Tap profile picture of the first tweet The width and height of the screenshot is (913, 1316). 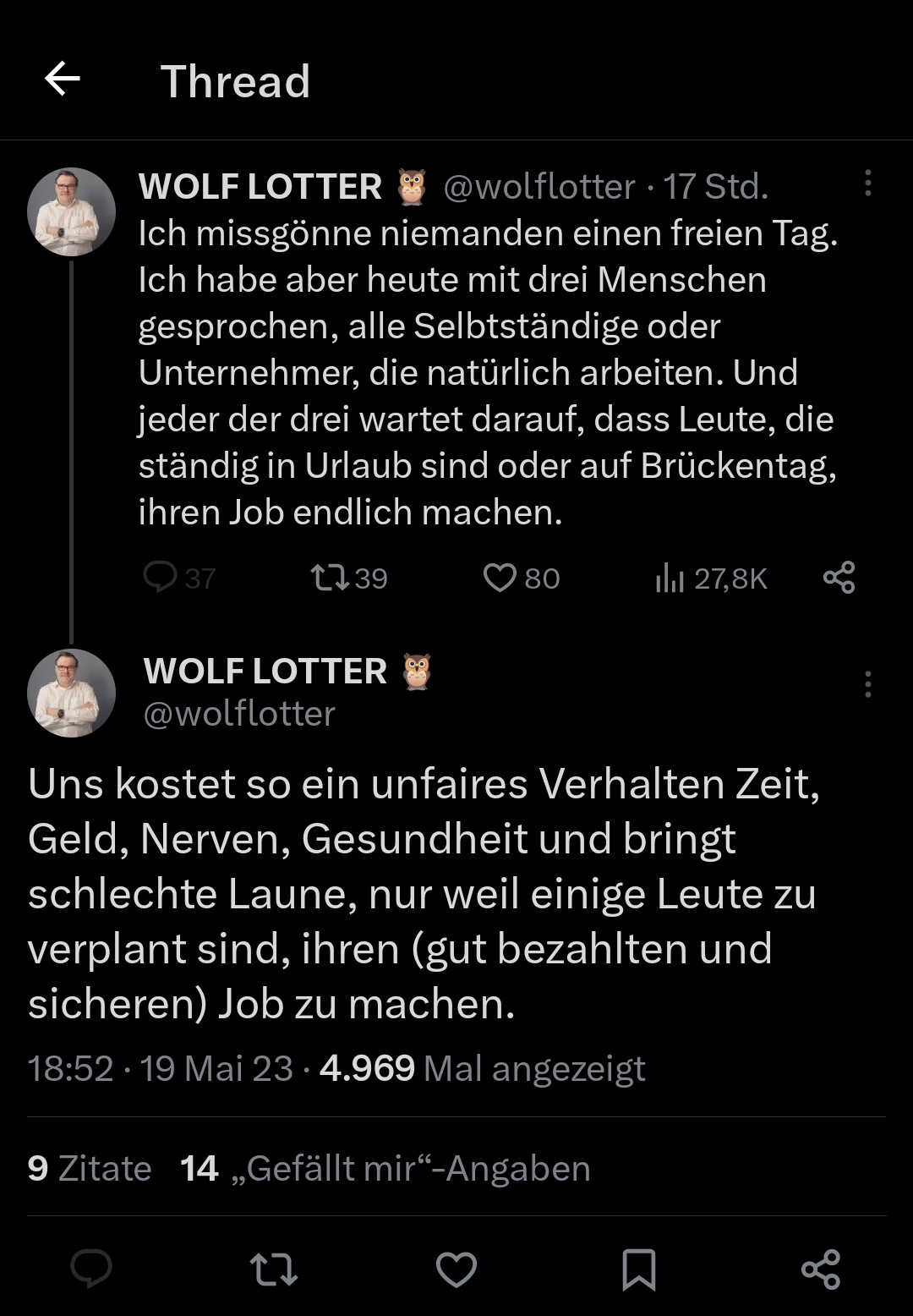coord(72,212)
